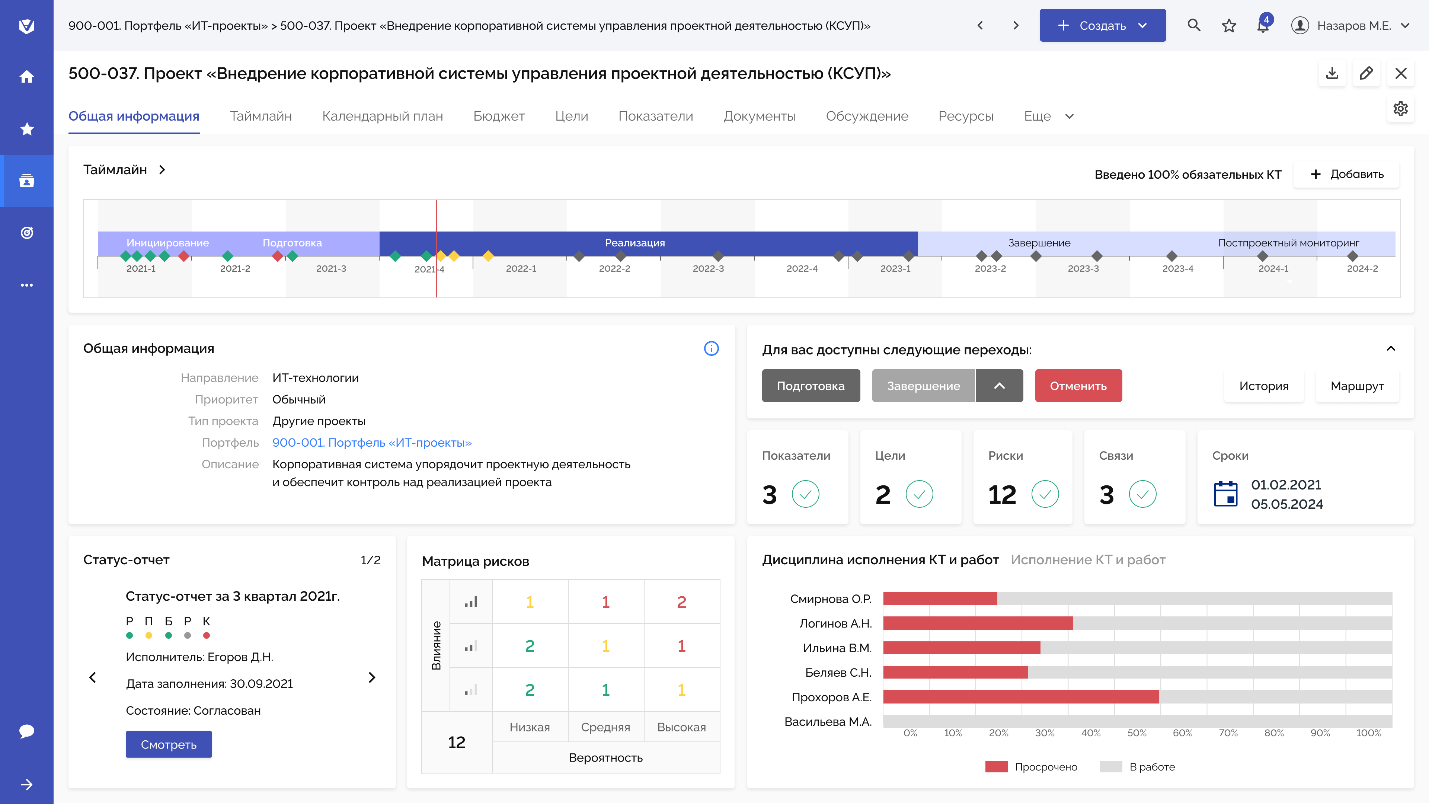Go to the next status report with the arrow
This screenshot has height=804, width=1429.
[x=371, y=677]
